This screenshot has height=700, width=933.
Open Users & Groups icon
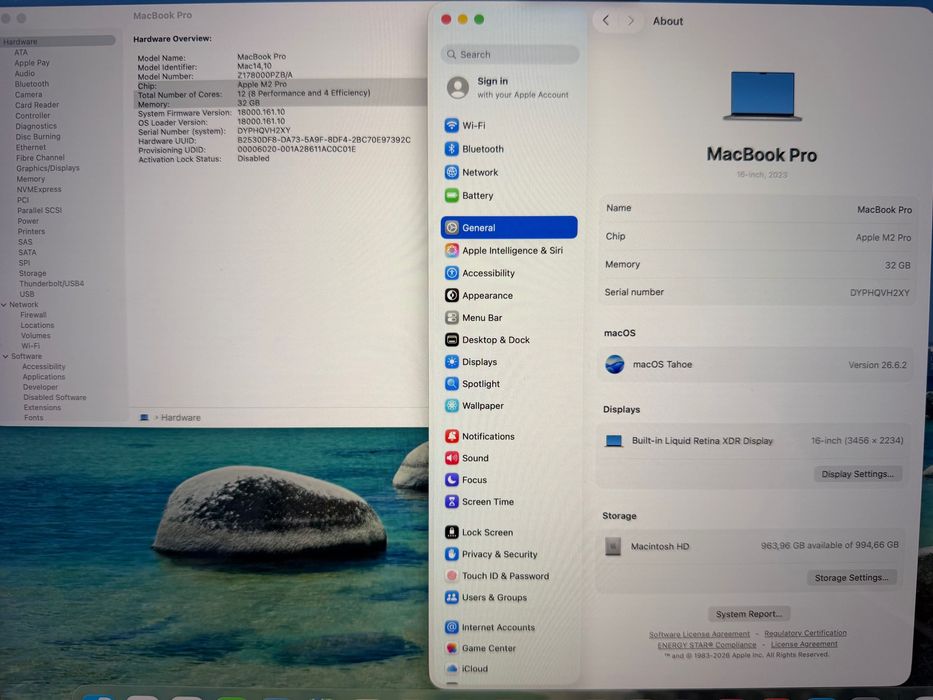tap(452, 597)
